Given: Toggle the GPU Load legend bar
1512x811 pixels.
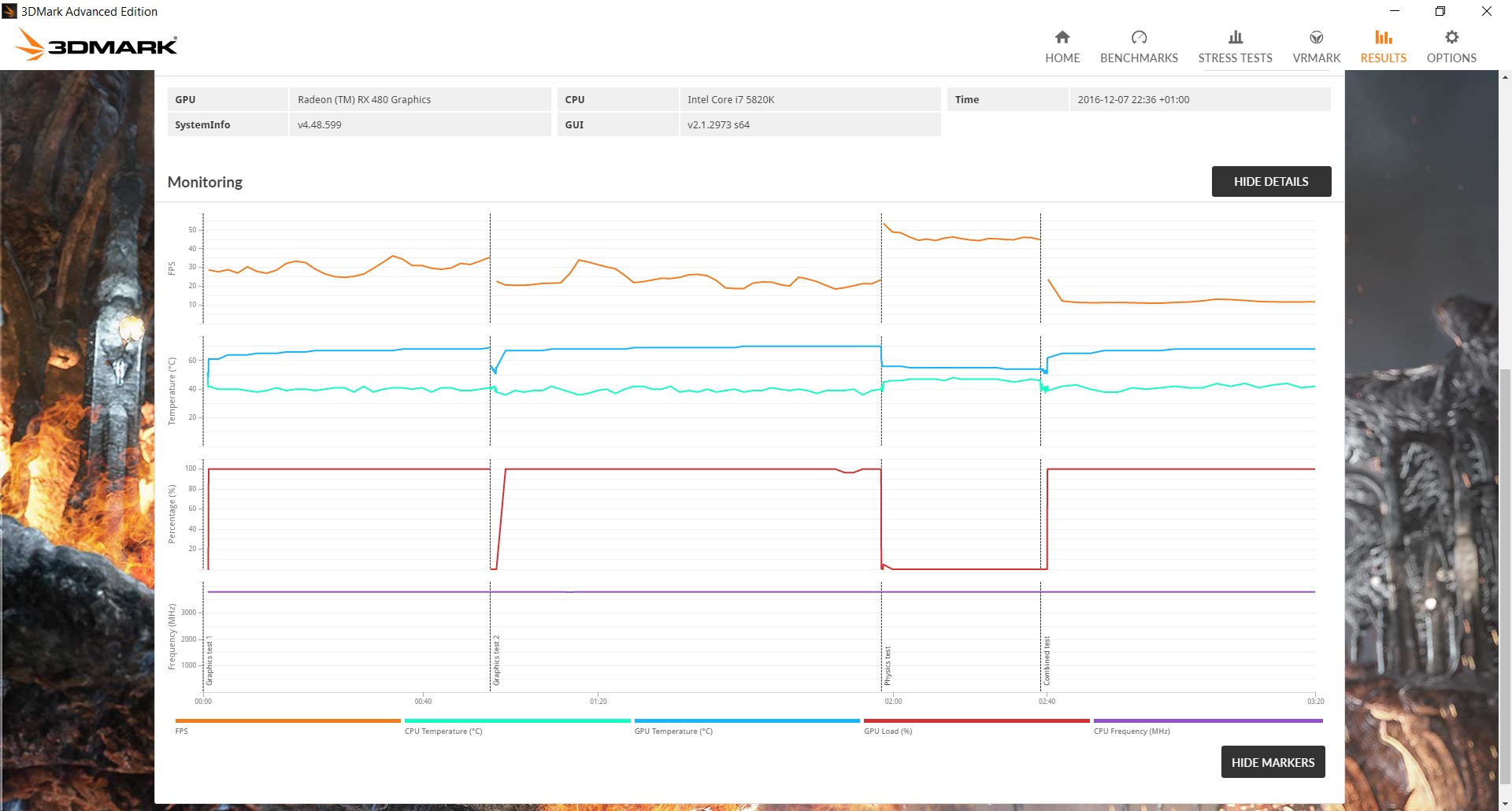Looking at the screenshot, I should point(976,720).
